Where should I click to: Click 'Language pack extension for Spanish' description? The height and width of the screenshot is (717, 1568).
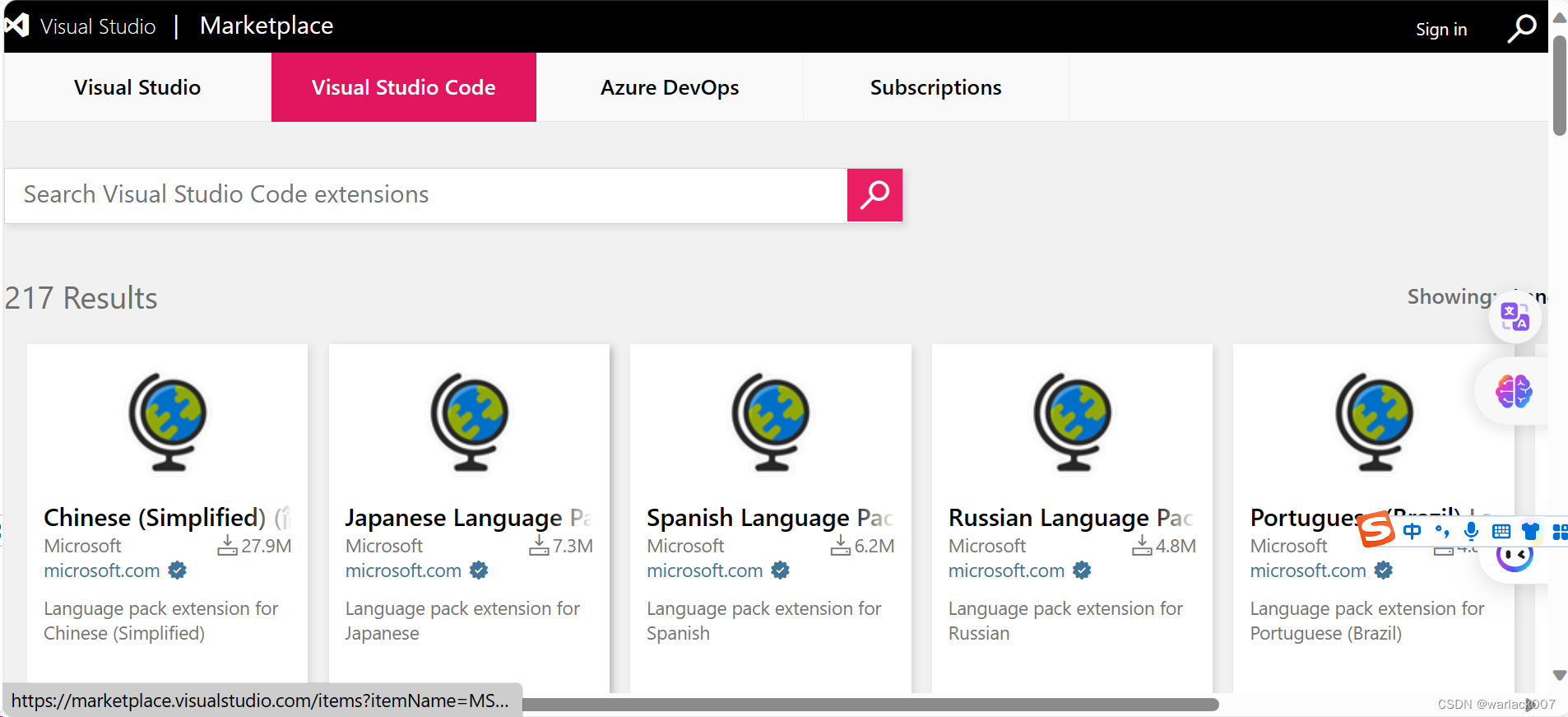763,621
